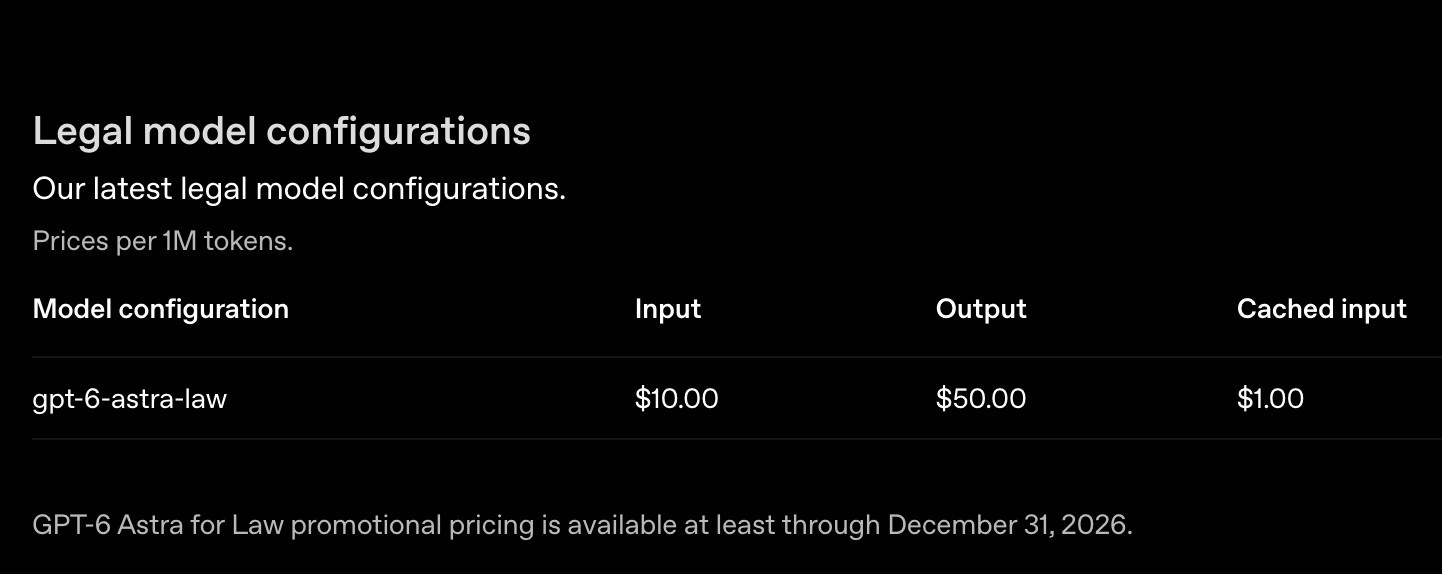Click the 'Prices per 1M tokens' note
This screenshot has width=1442, height=574.
[x=163, y=241]
